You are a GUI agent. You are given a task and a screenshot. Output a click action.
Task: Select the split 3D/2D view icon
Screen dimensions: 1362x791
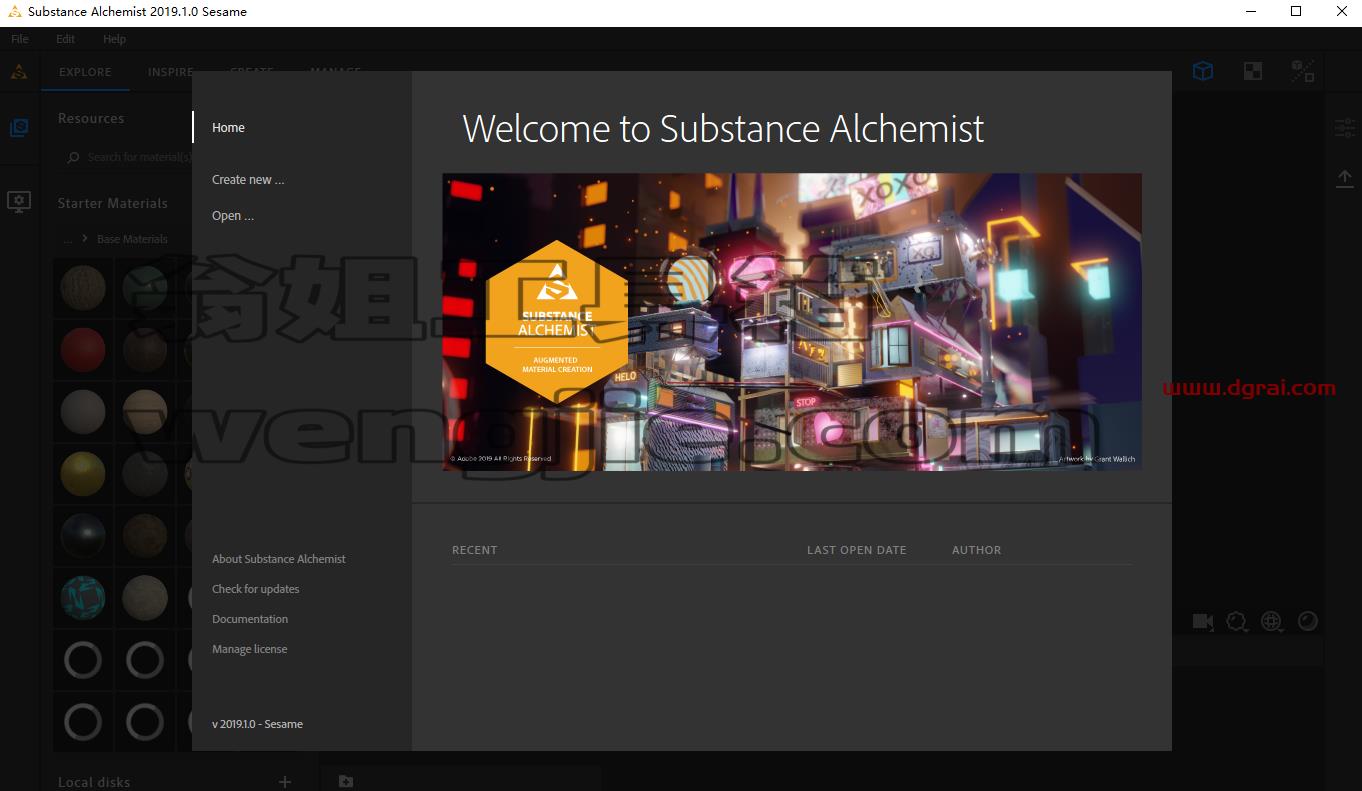1302,71
